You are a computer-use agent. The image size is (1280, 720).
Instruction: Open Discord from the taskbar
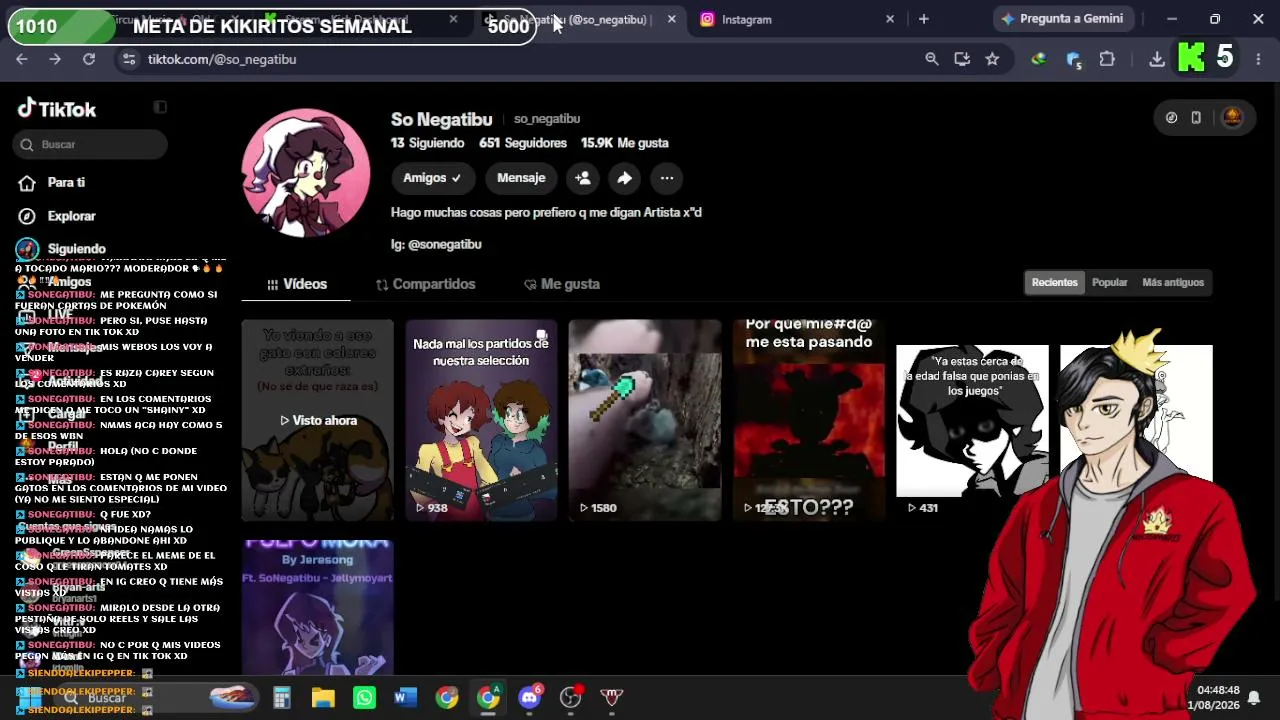click(x=530, y=697)
